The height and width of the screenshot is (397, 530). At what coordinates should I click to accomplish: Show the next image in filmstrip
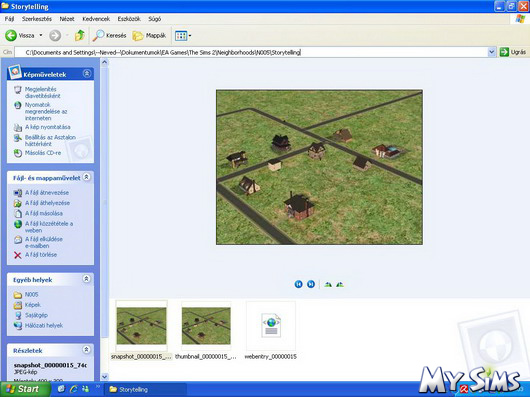click(311, 284)
